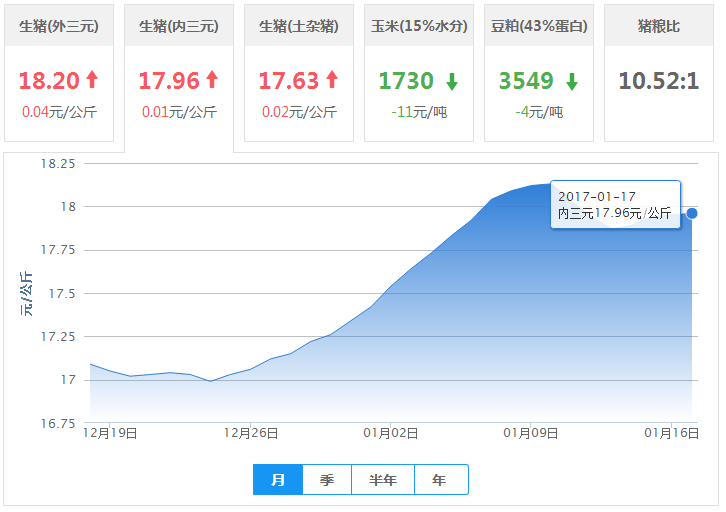Click red up arrow beside 17.63
The height and width of the screenshot is (512, 726).
332,80
